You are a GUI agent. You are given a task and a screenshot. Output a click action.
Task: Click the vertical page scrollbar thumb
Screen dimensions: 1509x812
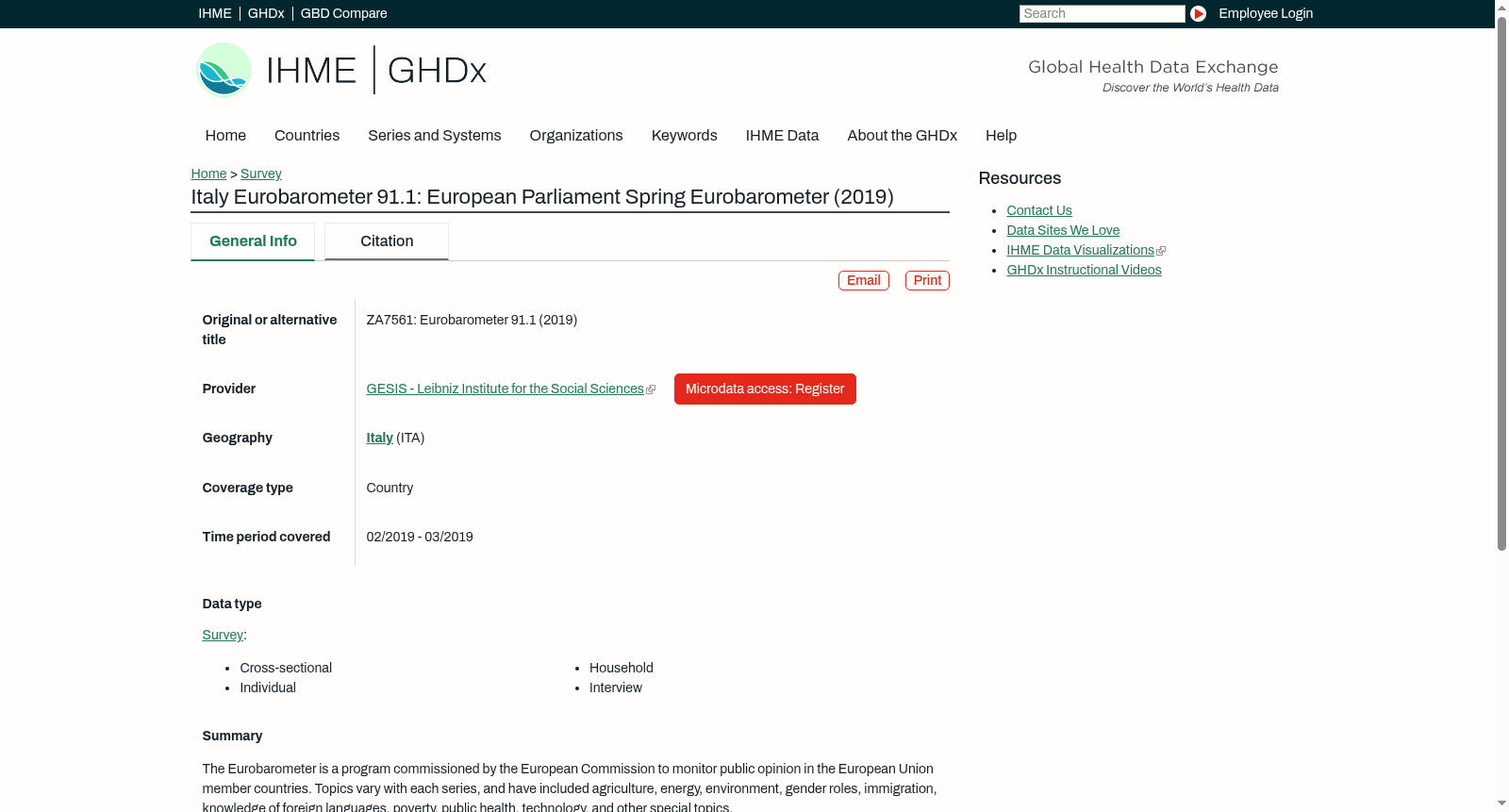(x=1501, y=283)
